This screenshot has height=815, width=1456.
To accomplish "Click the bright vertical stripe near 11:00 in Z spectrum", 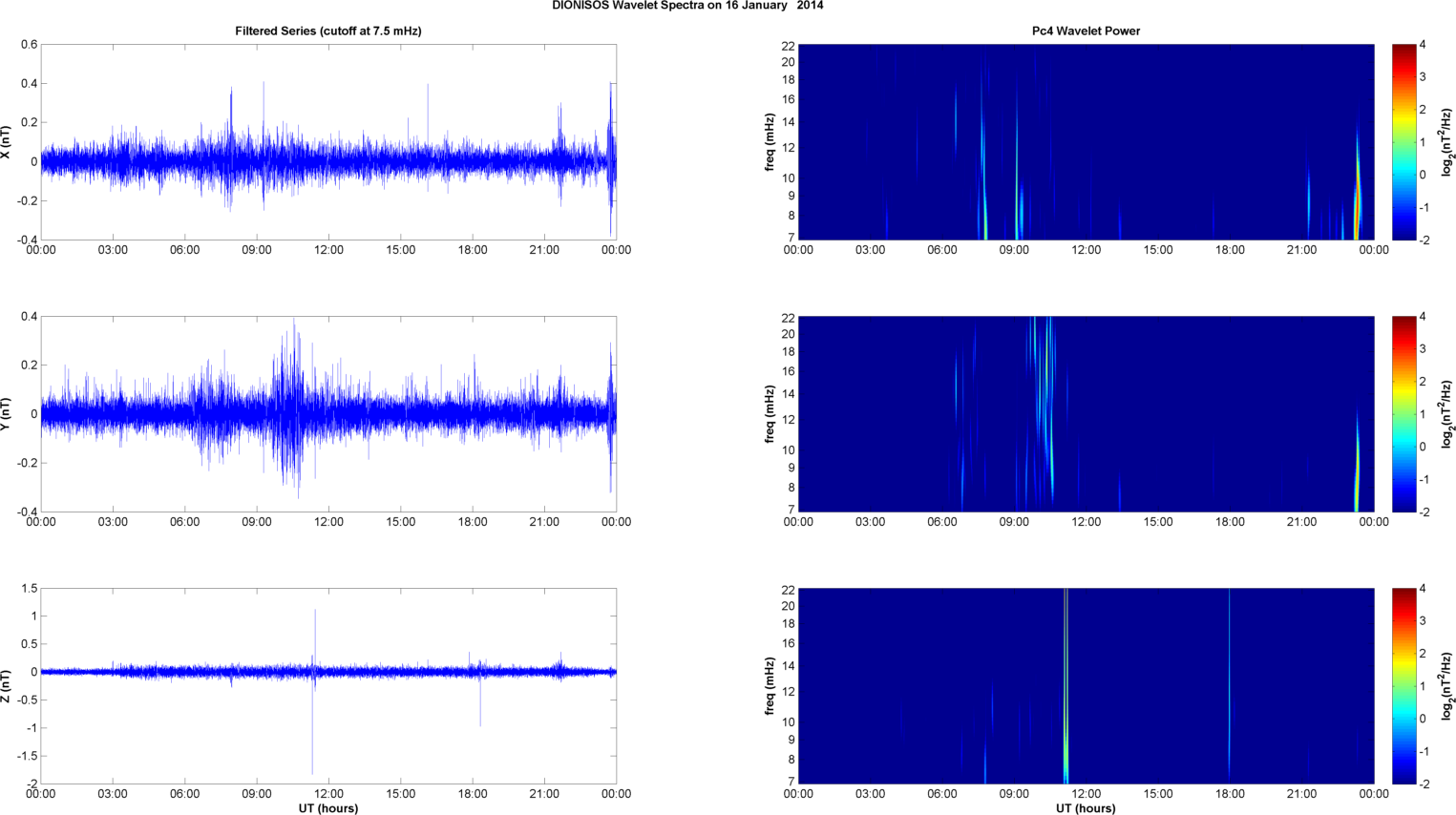I will coord(1066,686).
